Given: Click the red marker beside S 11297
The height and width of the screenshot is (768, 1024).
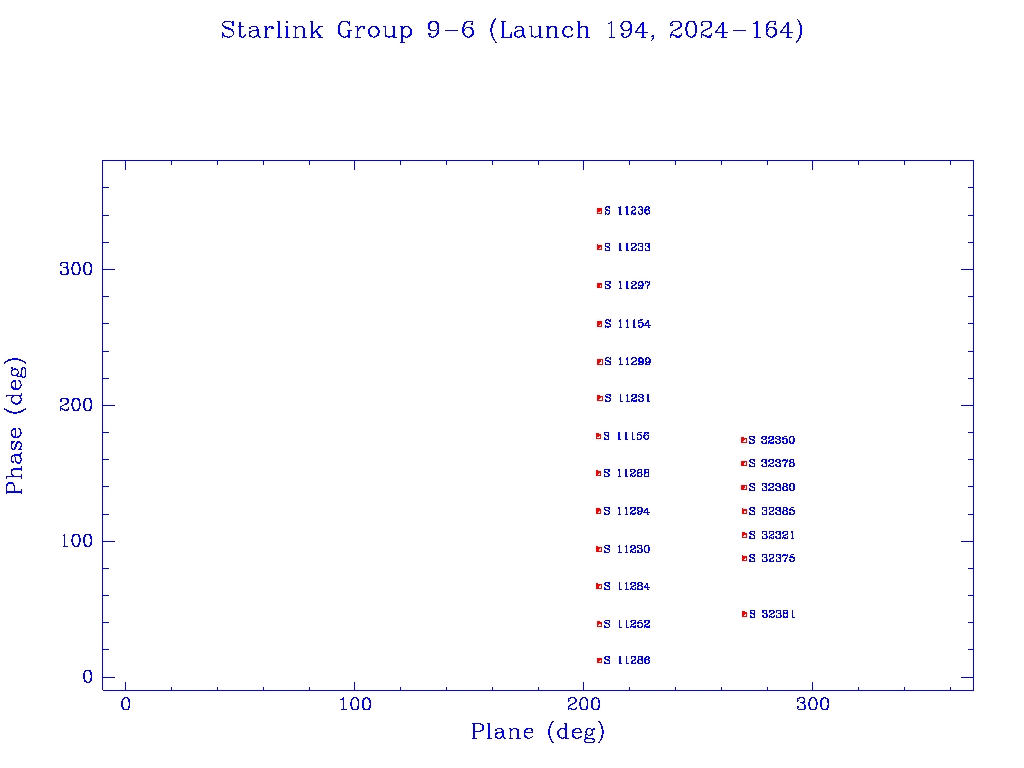Looking at the screenshot, I should coord(600,285).
